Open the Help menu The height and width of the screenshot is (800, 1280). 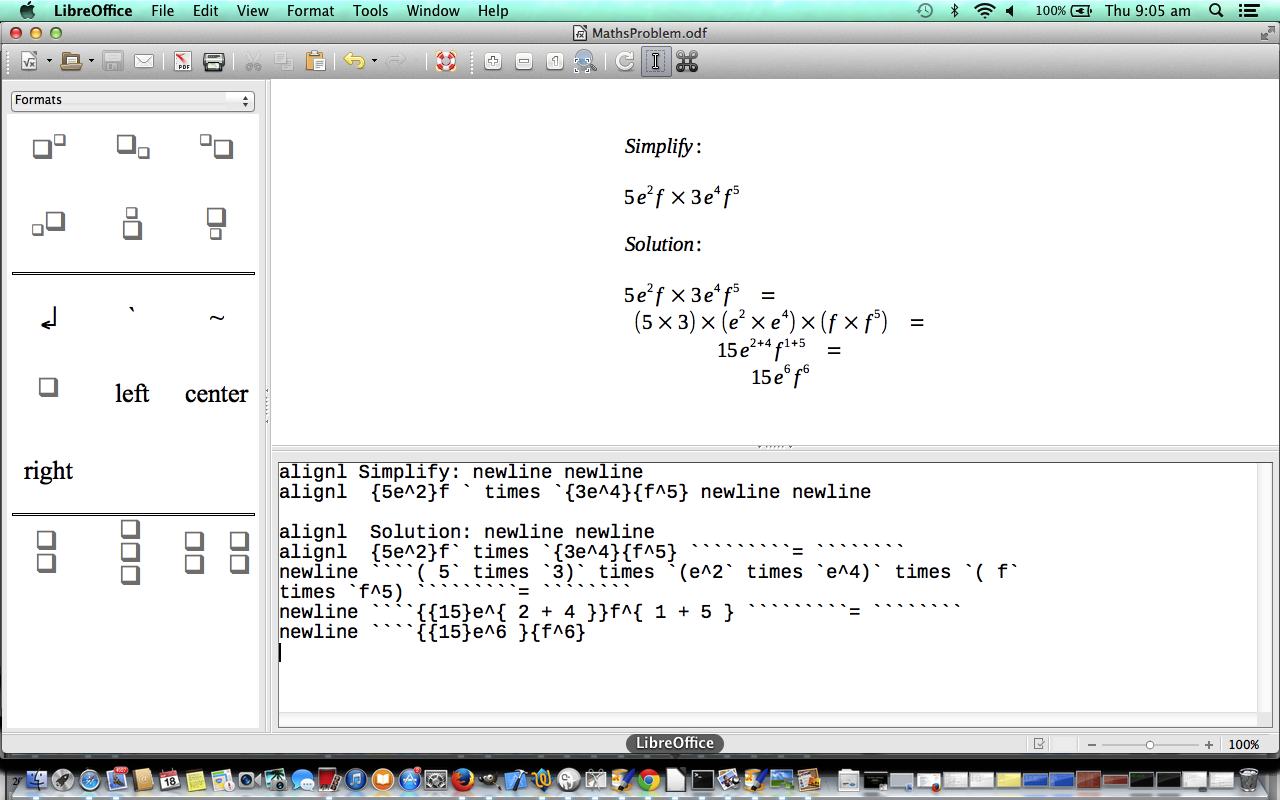[x=493, y=10]
